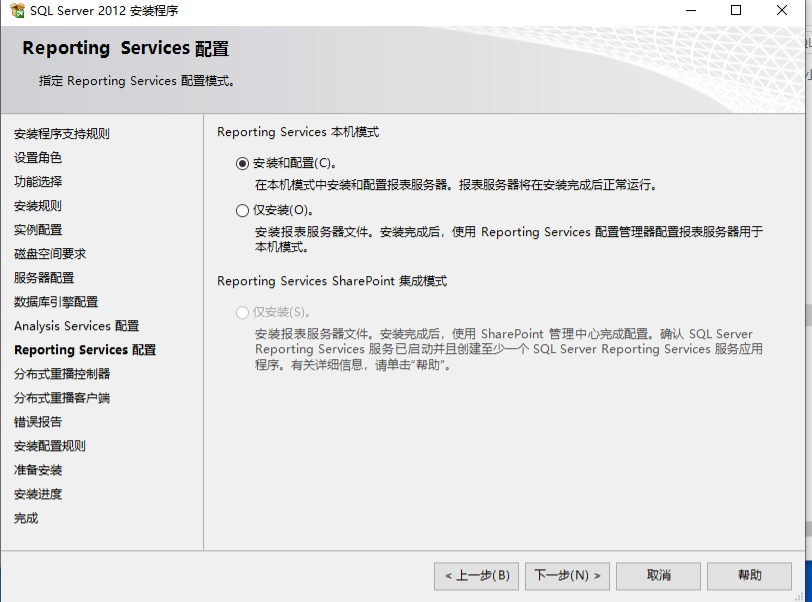Open help with the 帮助 button

click(749, 576)
